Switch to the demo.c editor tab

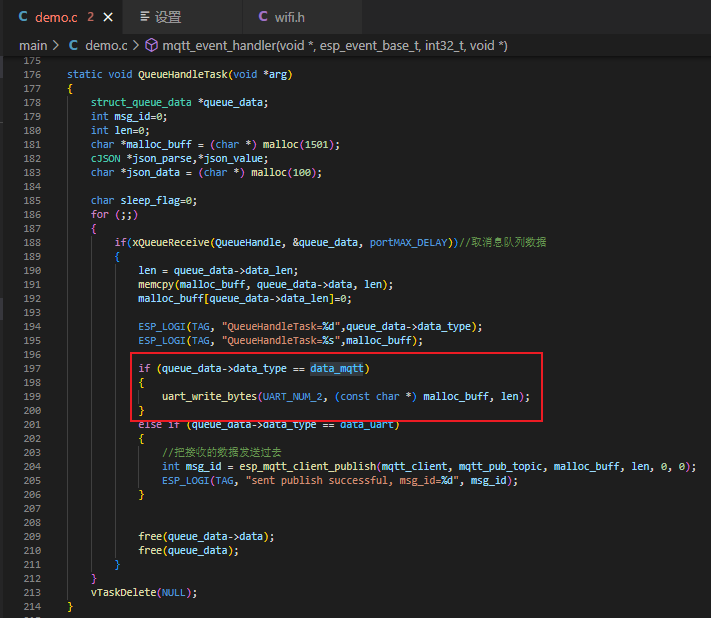(63, 17)
